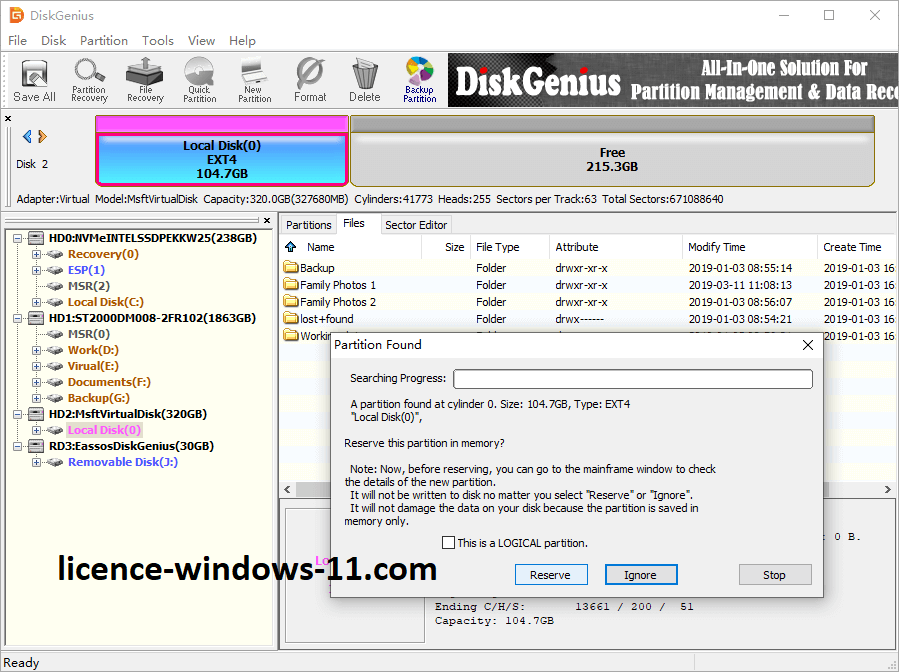Open the Partition Recovery tool

pos(89,80)
